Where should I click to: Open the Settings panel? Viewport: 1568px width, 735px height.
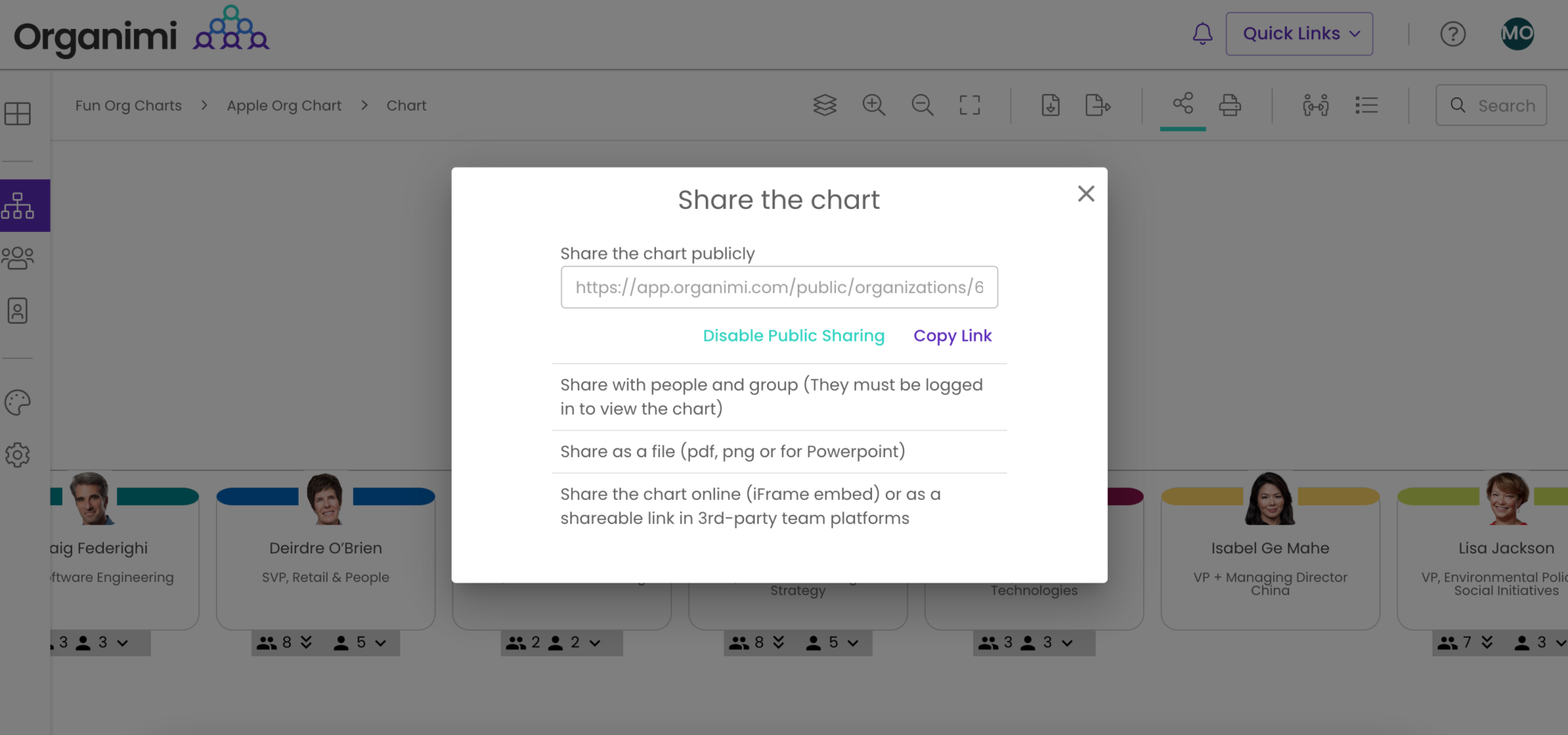[18, 455]
